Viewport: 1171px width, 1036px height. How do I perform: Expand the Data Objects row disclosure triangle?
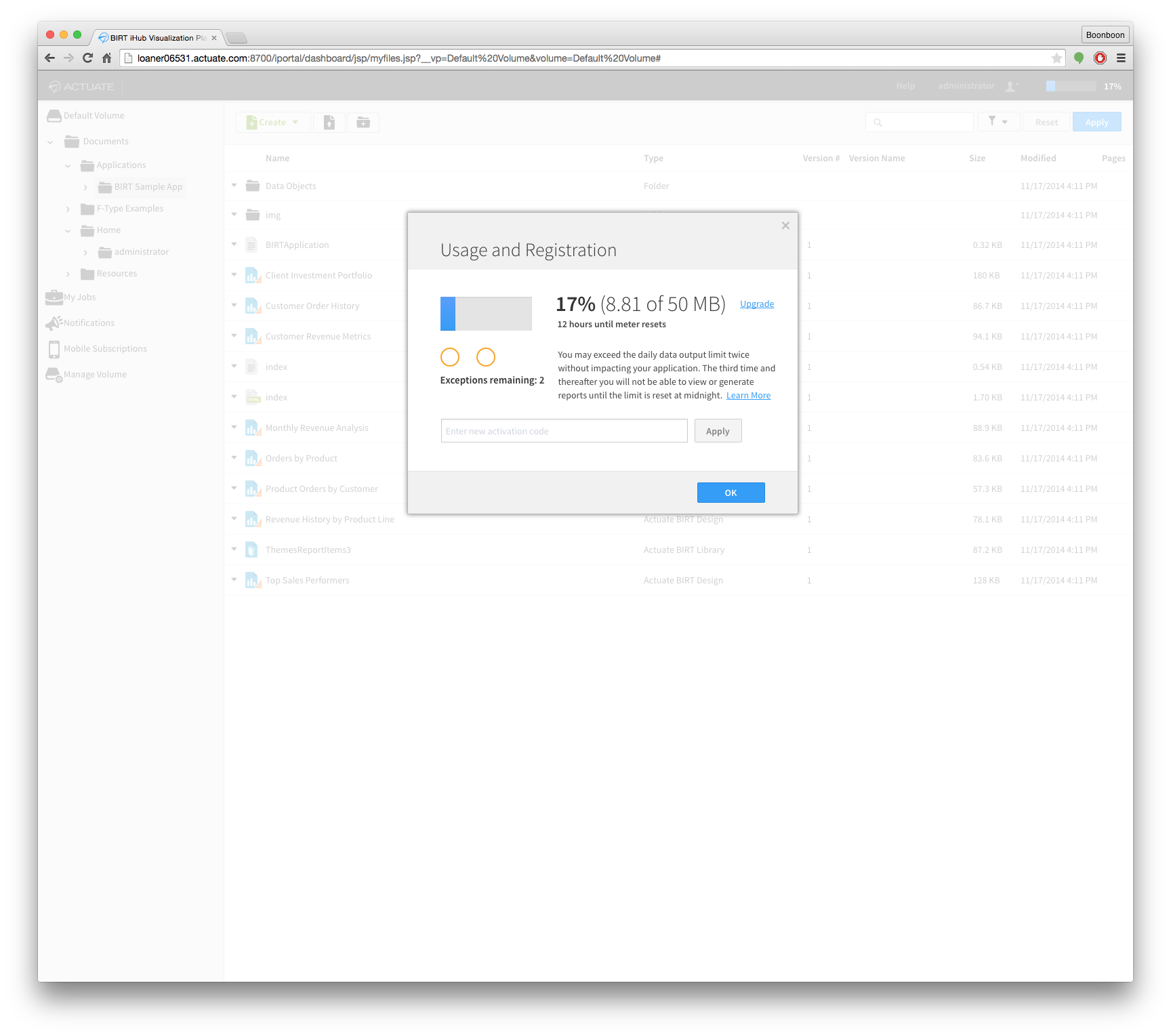coord(234,185)
